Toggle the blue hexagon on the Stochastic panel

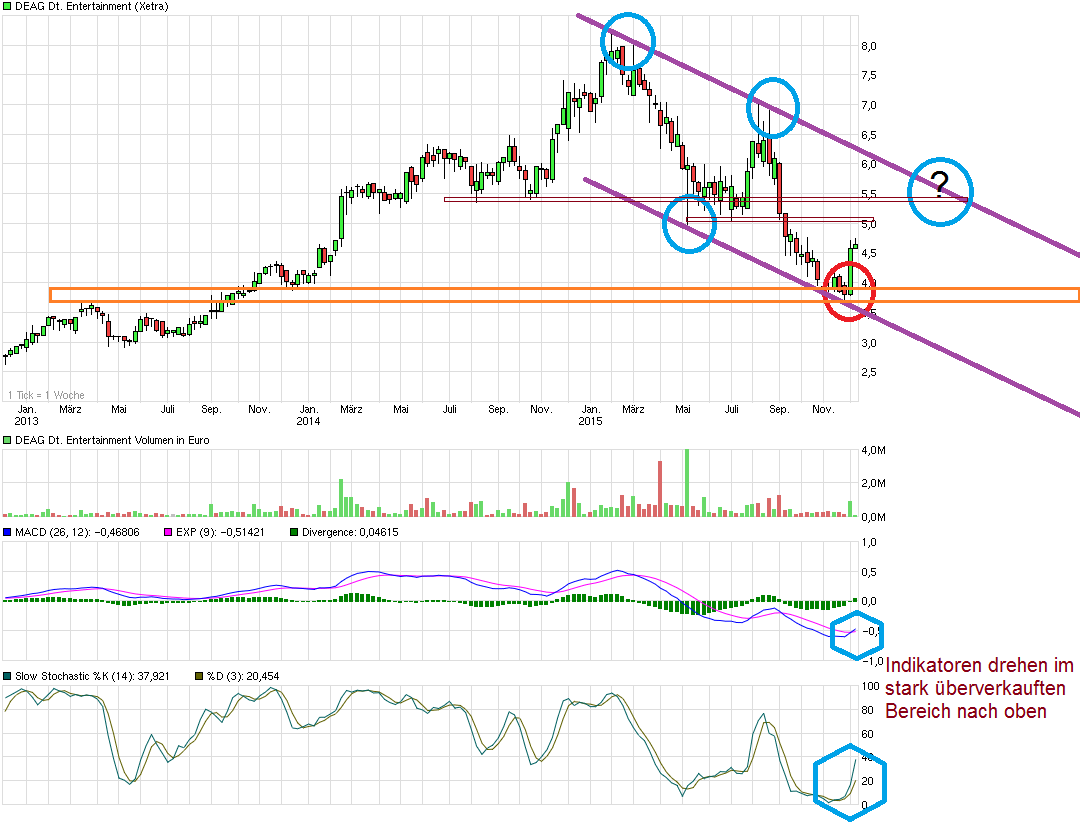pos(851,782)
